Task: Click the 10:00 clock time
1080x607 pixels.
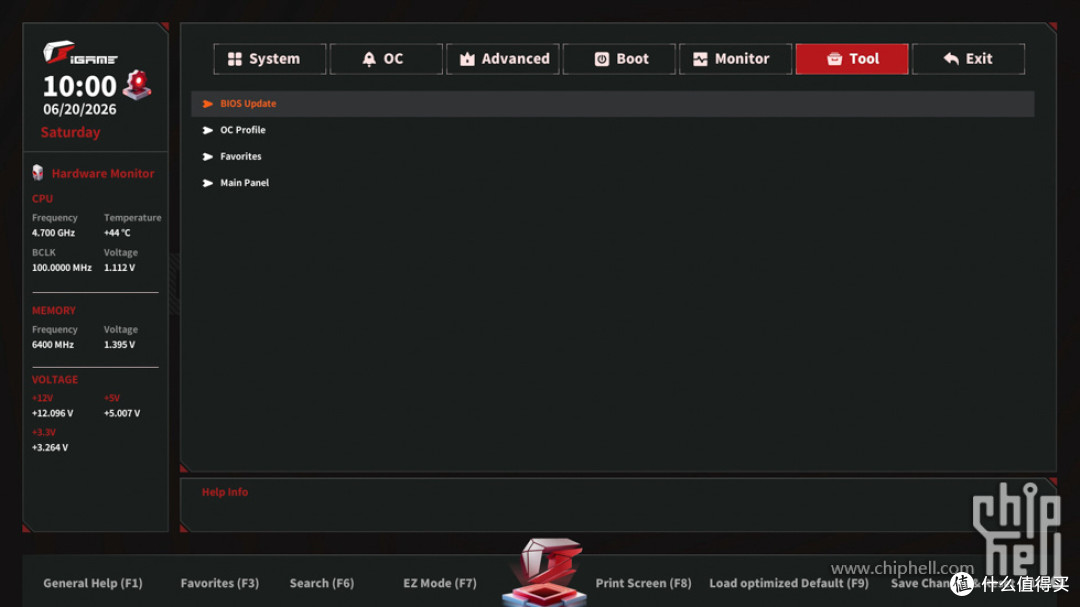Action: [80, 86]
